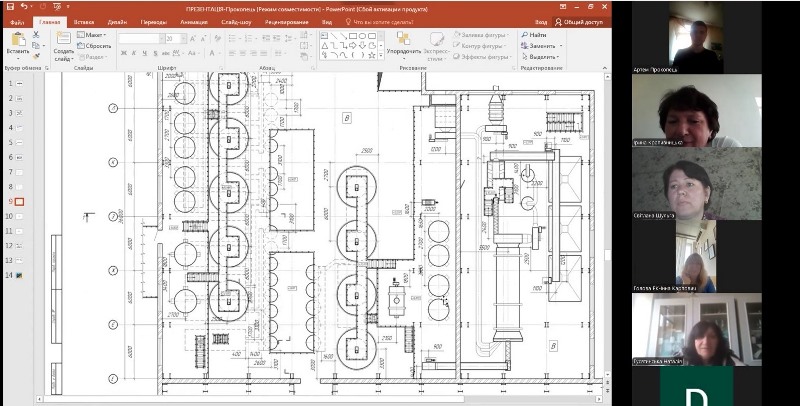Select slide 14 thumbnail in slide panel

point(19,275)
